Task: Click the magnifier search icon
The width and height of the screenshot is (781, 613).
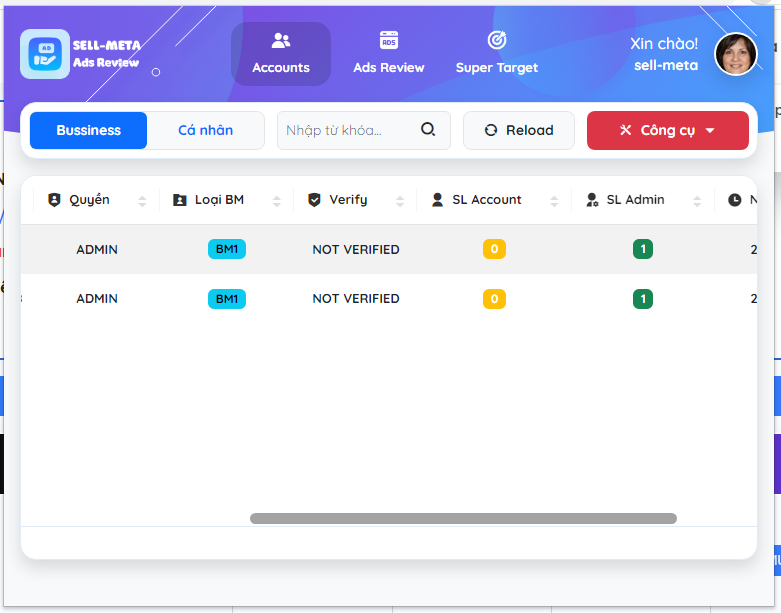Action: [428, 130]
